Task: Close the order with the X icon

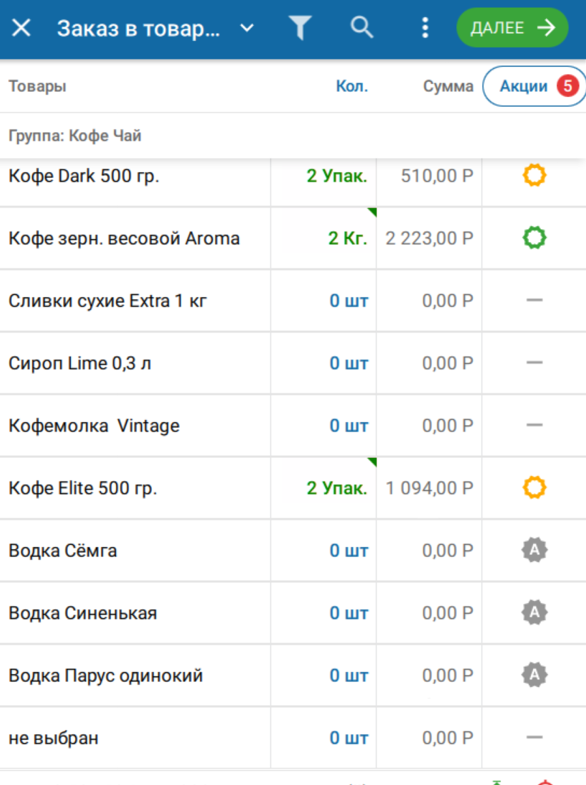Action: pos(21,28)
